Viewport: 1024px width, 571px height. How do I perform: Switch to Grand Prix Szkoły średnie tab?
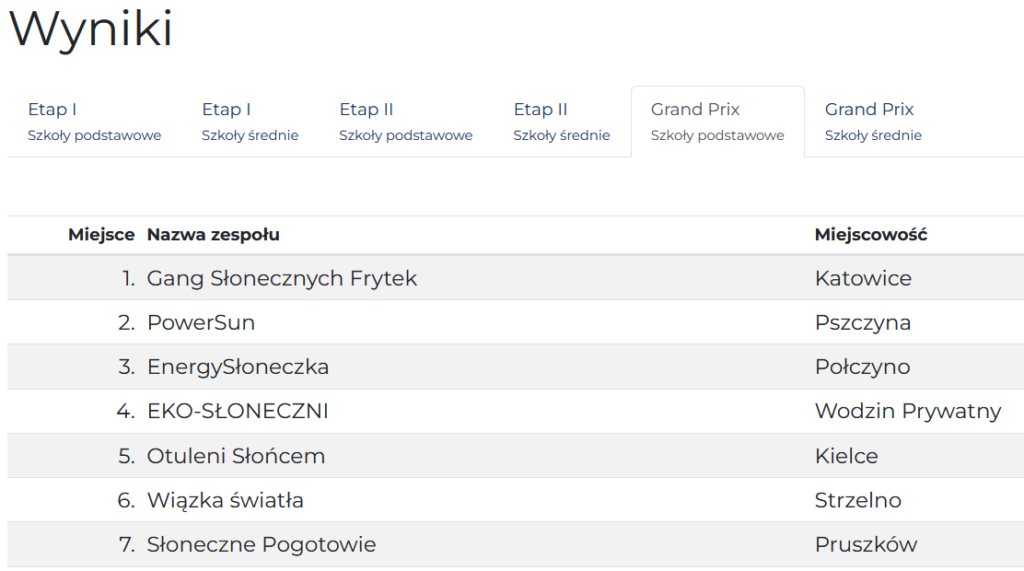click(873, 121)
